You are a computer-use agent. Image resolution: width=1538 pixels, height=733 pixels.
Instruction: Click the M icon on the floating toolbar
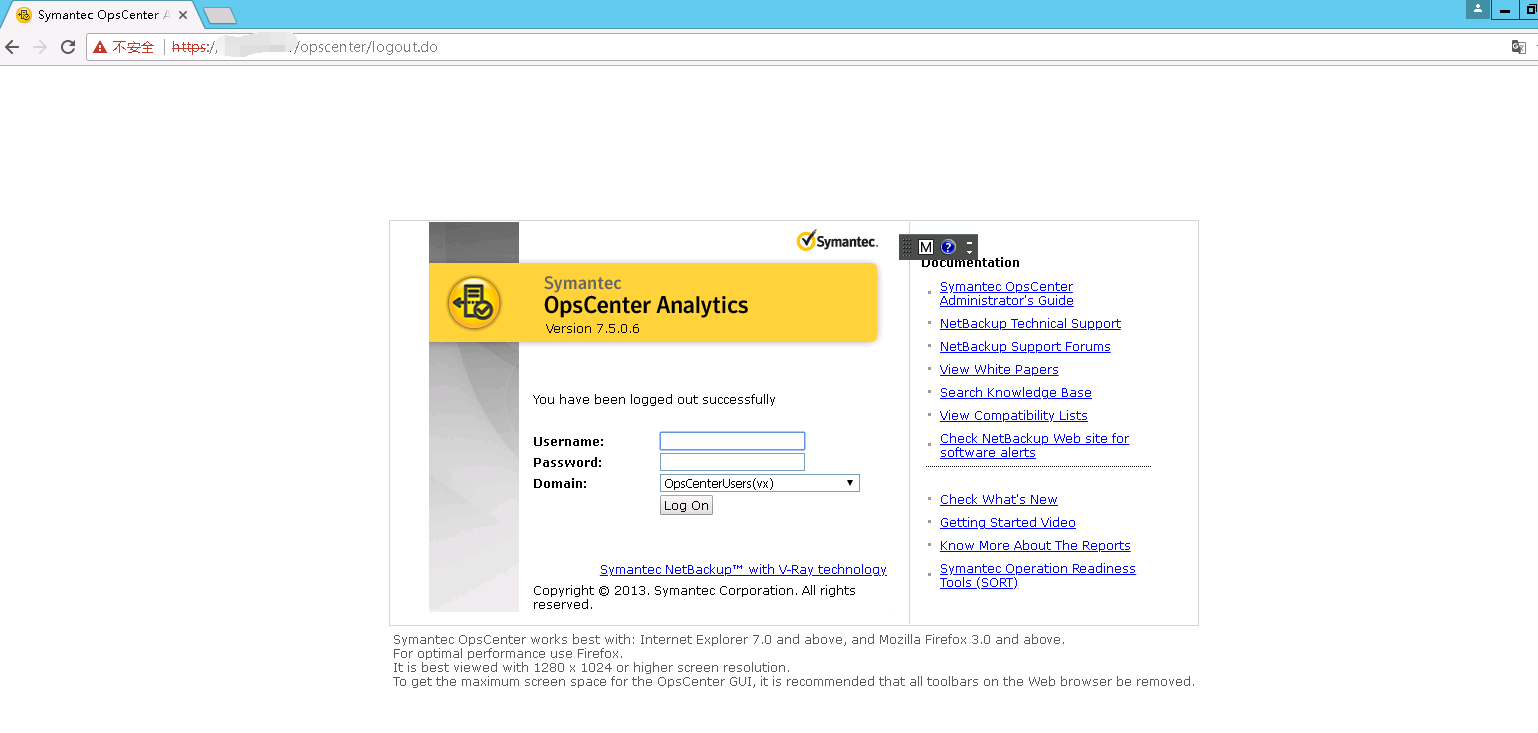point(926,247)
